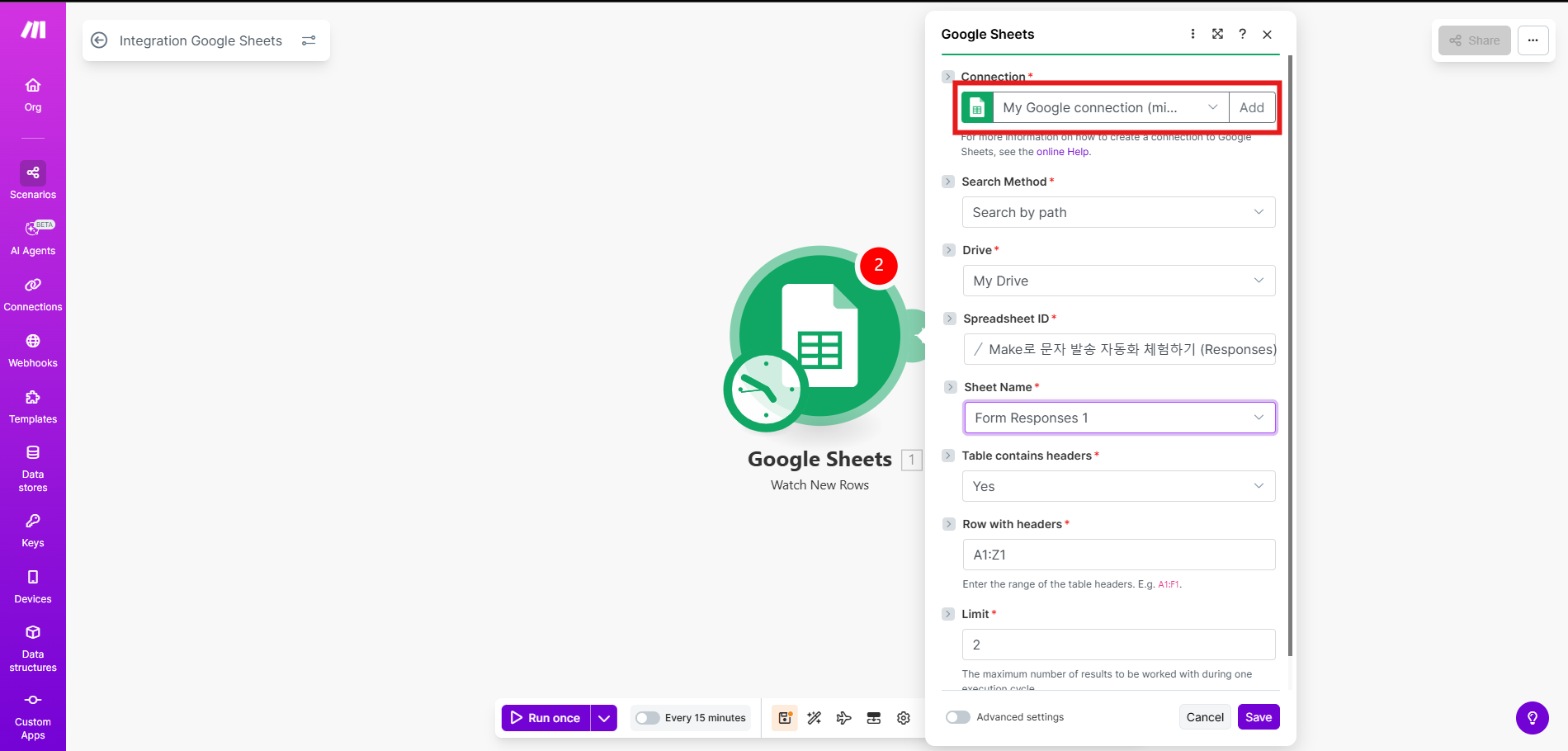Viewport: 1568px width, 751px height.
Task: Open the Sheet Name dropdown showing Form Responses 1
Action: click(1119, 417)
